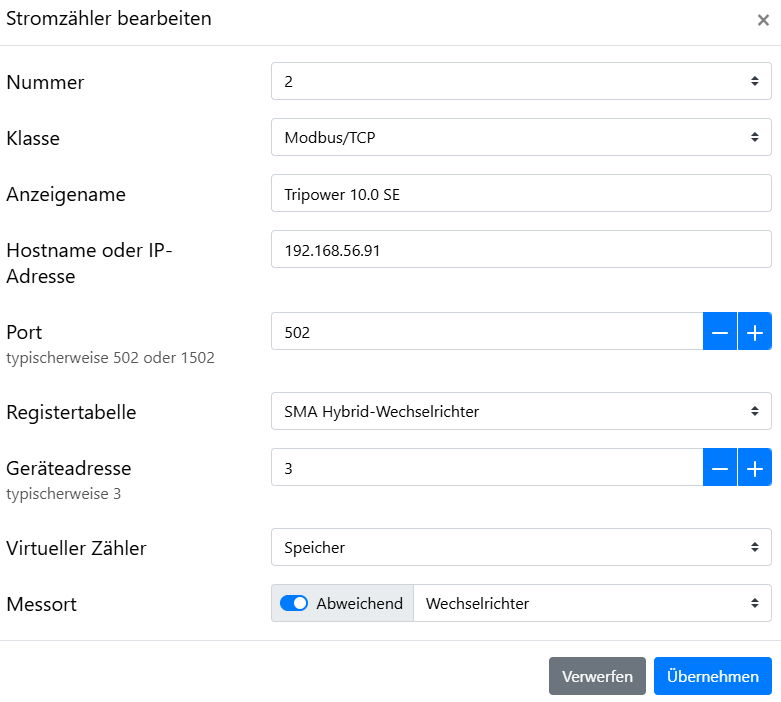781x702 pixels.
Task: Toggle the Messort Abweichend switch
Action: [294, 603]
